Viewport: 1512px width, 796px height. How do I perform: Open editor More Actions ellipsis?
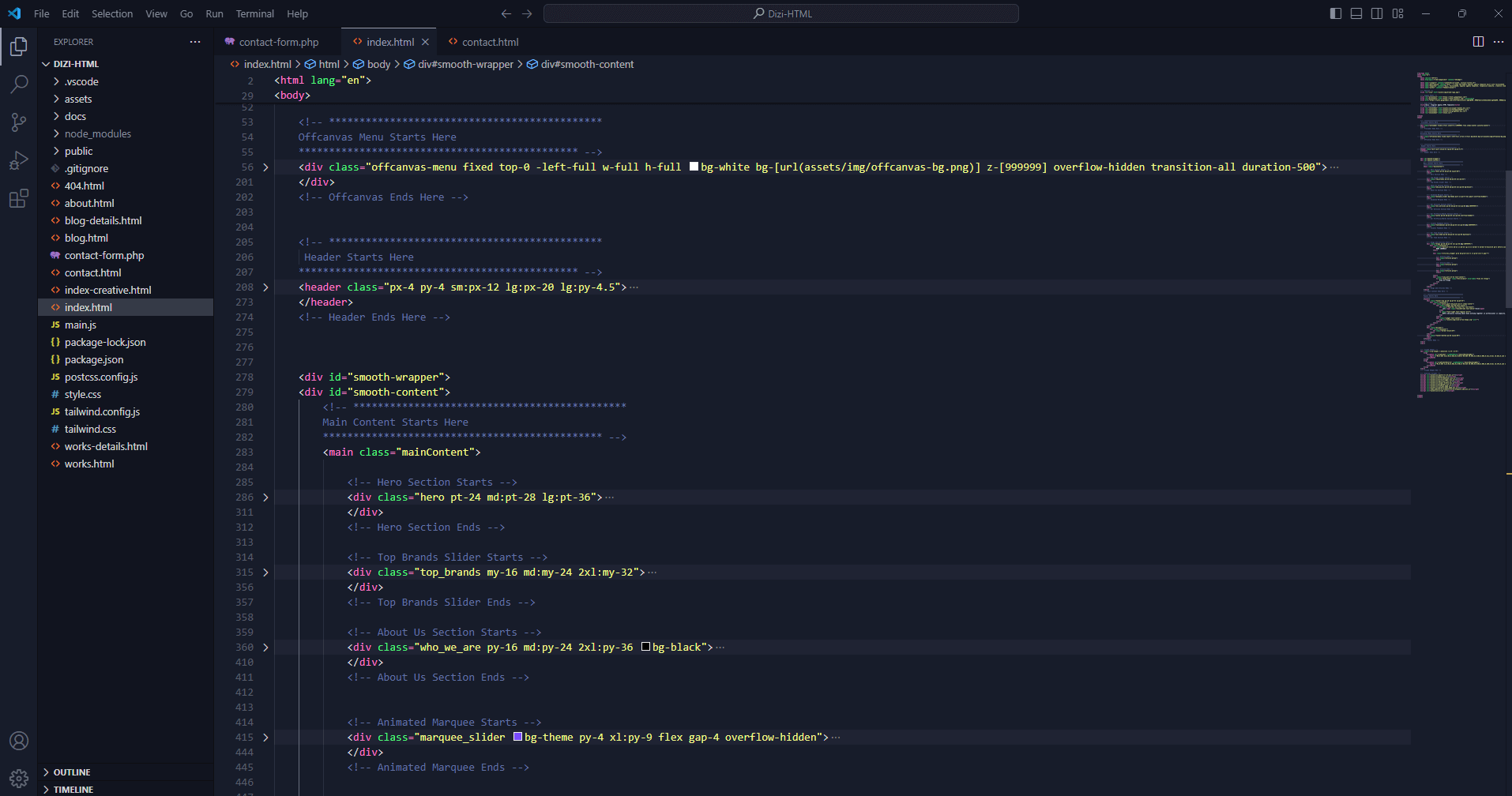point(1499,42)
